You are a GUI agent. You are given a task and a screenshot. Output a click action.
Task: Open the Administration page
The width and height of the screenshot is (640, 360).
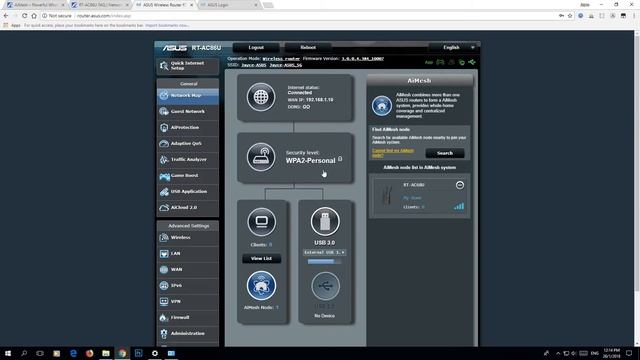coord(187,333)
